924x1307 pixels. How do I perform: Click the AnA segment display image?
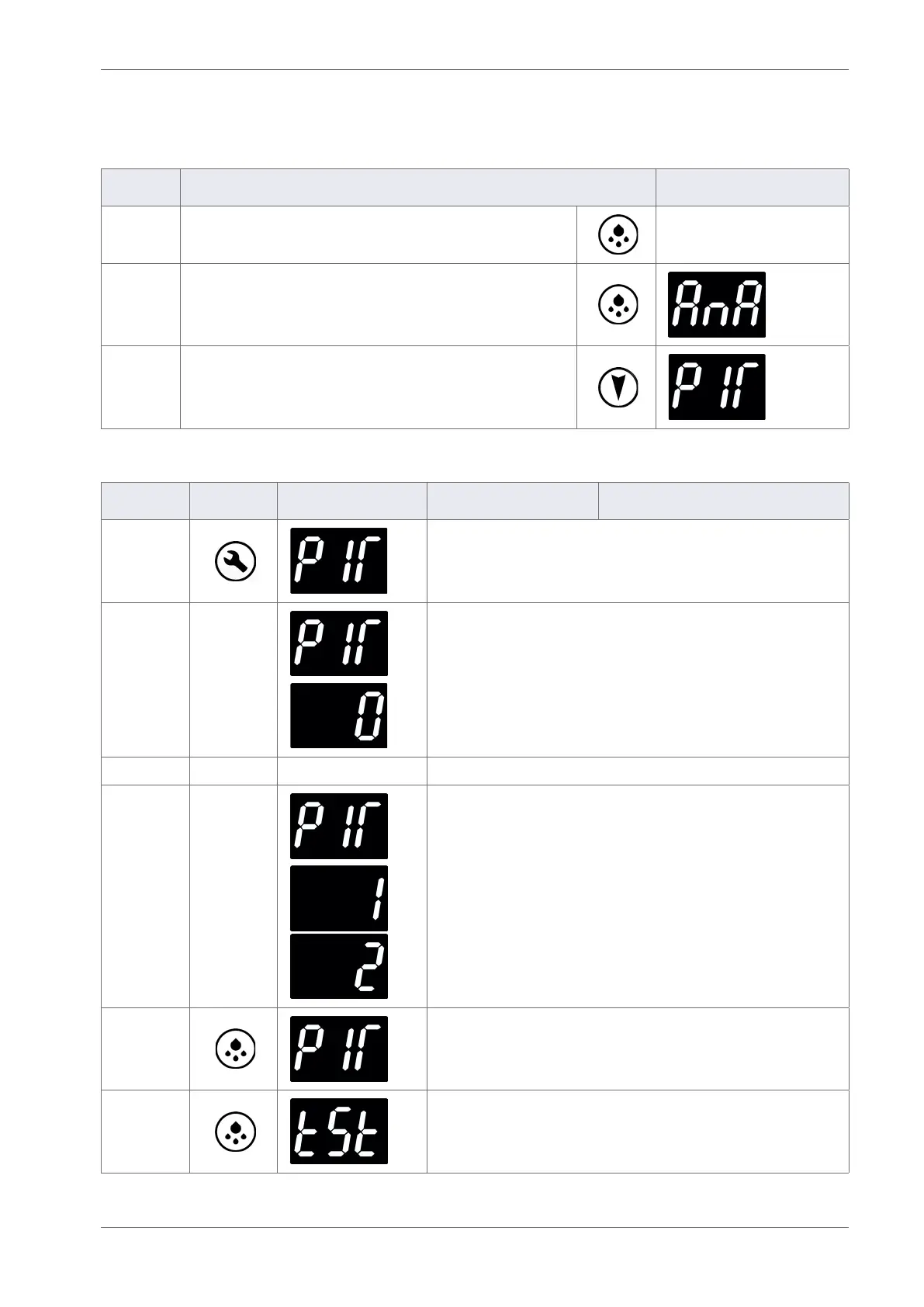pyautogui.click(x=716, y=304)
